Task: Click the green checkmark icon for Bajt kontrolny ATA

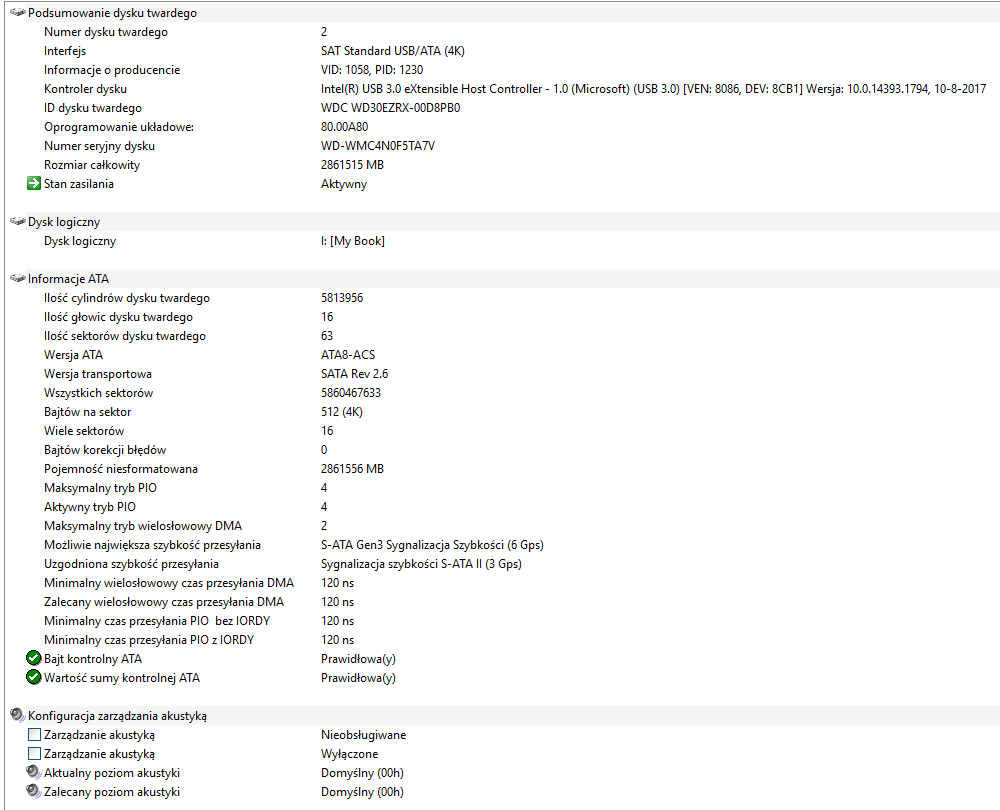Action: [x=34, y=658]
